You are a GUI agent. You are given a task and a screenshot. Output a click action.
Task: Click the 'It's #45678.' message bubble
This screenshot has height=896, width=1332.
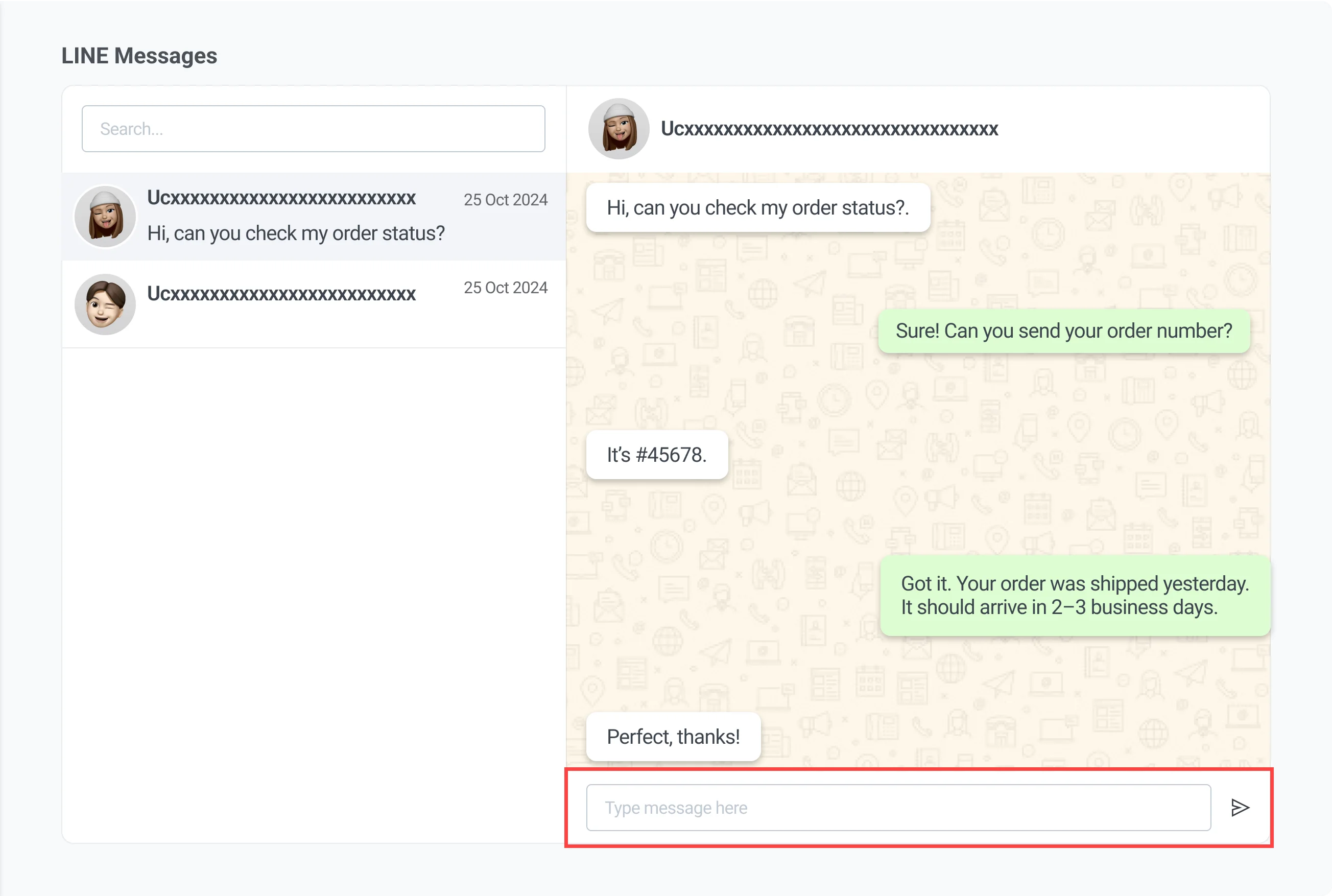pyautogui.click(x=657, y=455)
